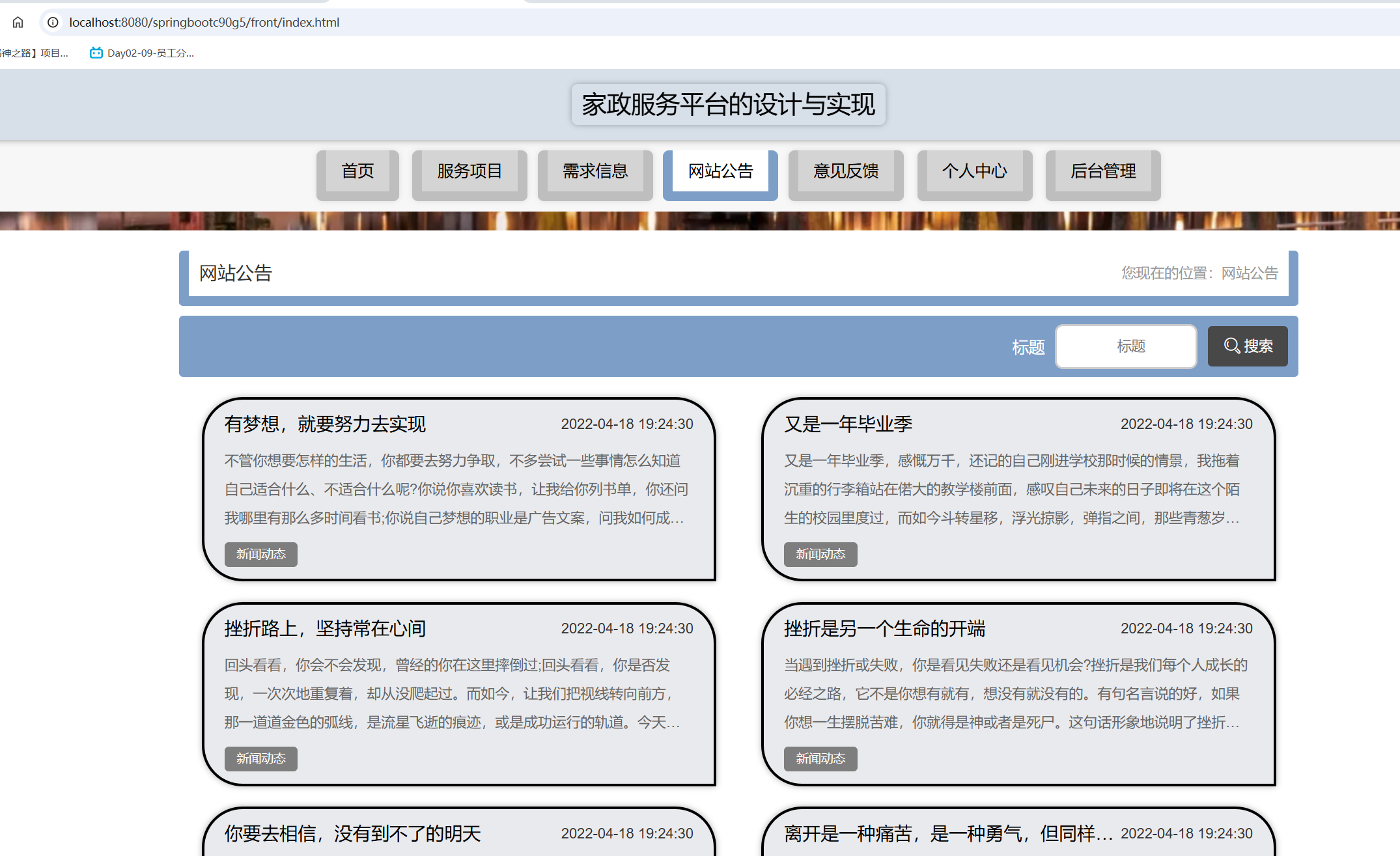
Task: Open the 项目 bookmark
Action: point(34,53)
